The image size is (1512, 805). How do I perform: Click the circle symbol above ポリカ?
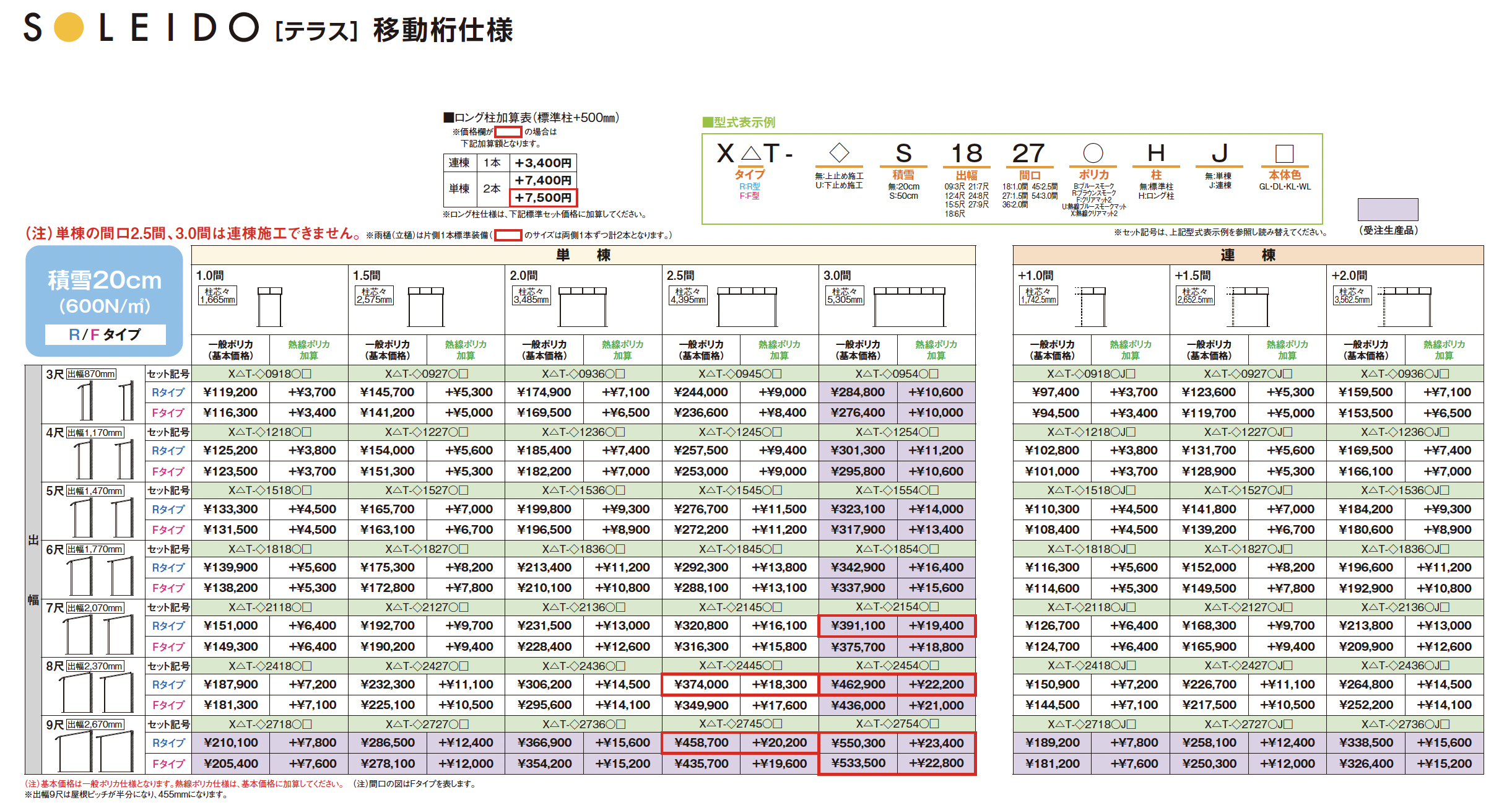pos(1093,153)
